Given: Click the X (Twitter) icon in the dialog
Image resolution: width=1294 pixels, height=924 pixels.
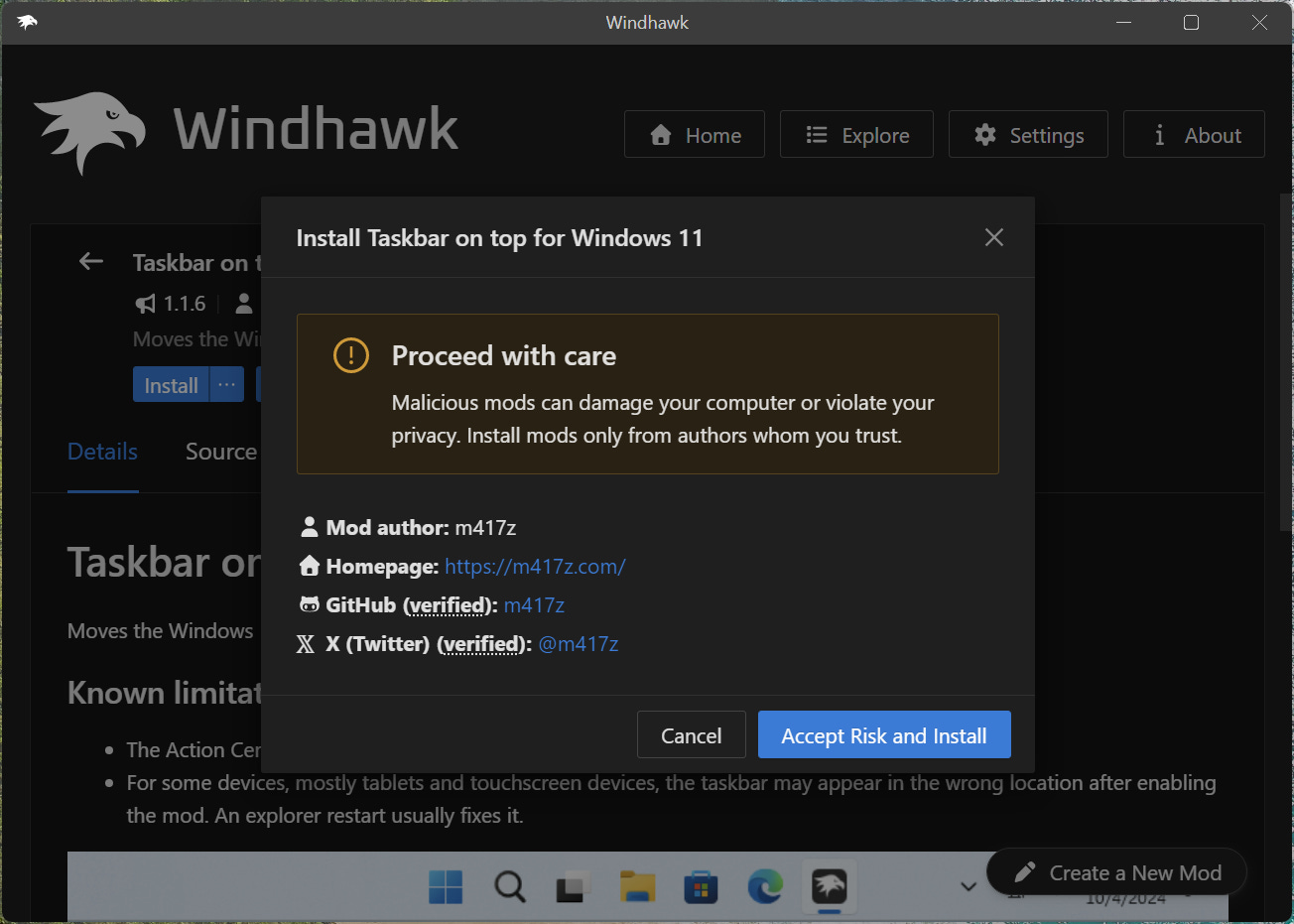Looking at the screenshot, I should pyautogui.click(x=305, y=643).
